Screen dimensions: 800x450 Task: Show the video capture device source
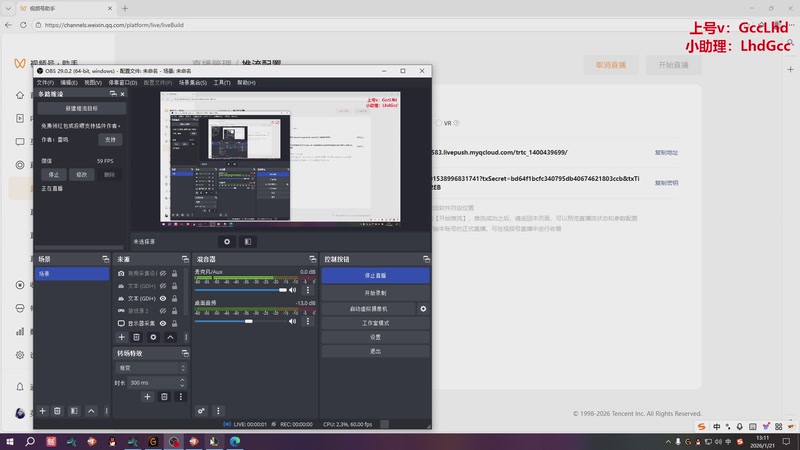tap(163, 273)
